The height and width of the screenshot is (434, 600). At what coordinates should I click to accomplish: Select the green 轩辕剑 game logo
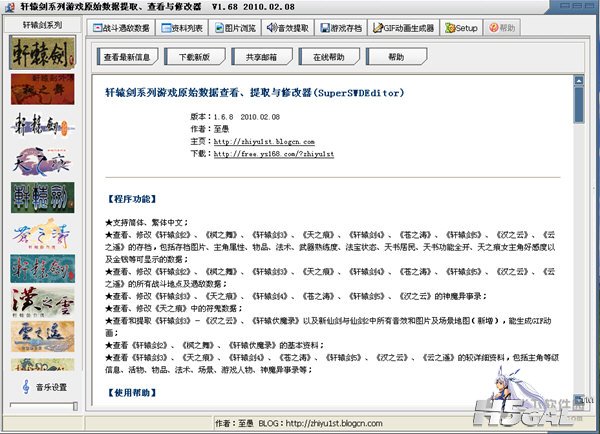pos(42,197)
